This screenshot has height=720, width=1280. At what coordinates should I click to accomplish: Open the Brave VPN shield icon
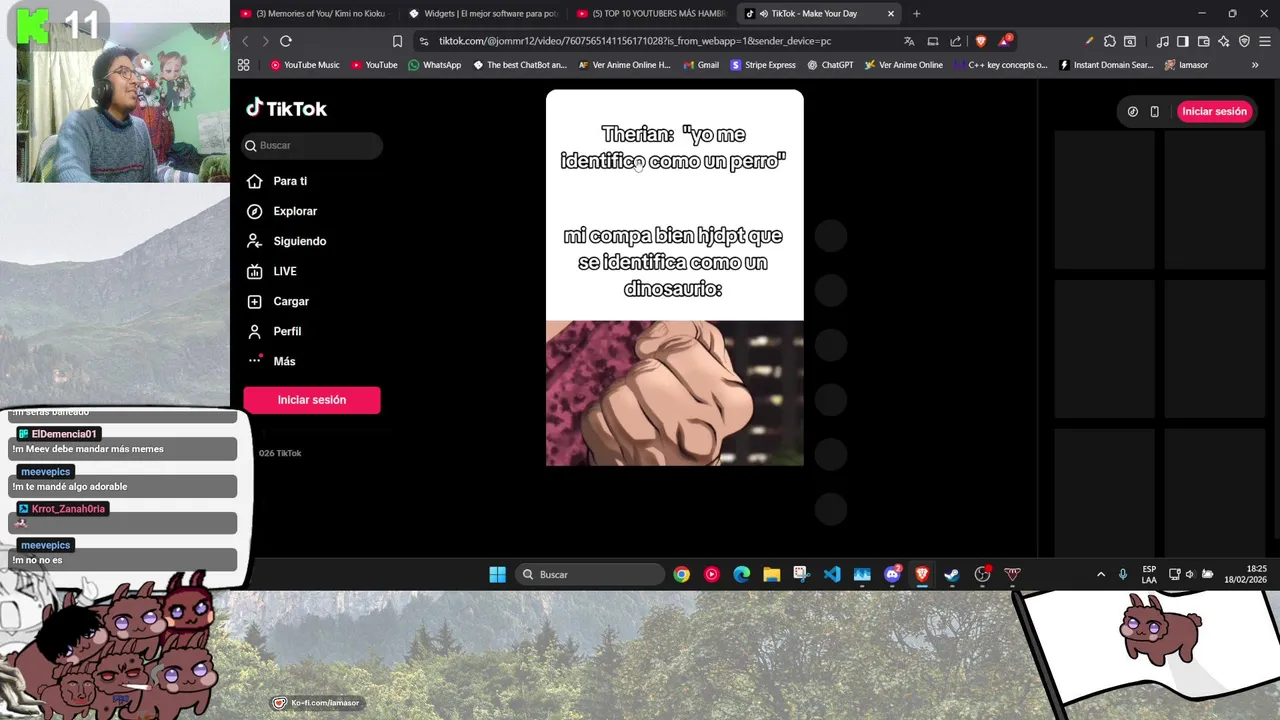pos(1244,41)
